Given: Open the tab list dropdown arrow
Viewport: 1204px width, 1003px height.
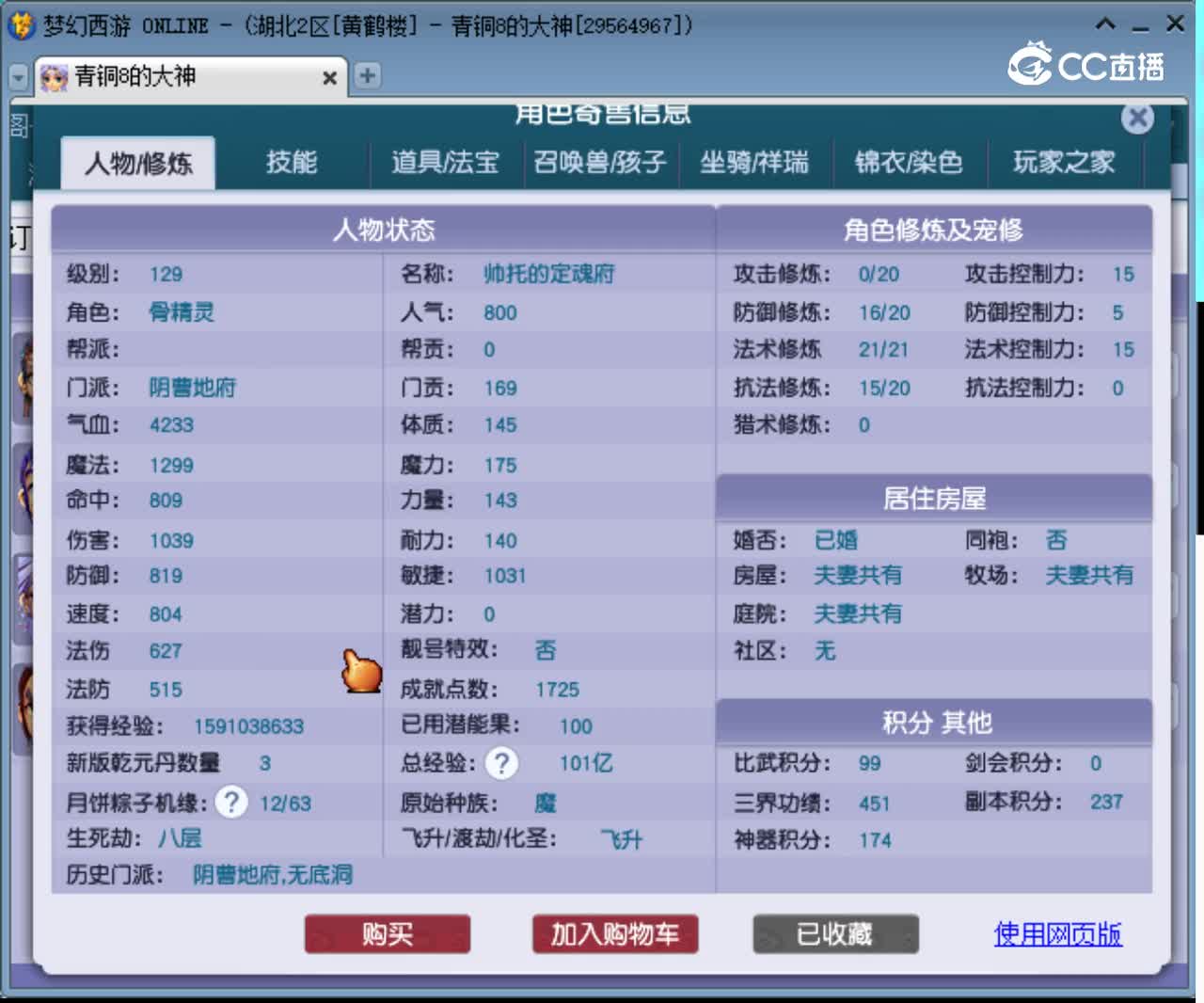Looking at the screenshot, I should [x=18, y=77].
